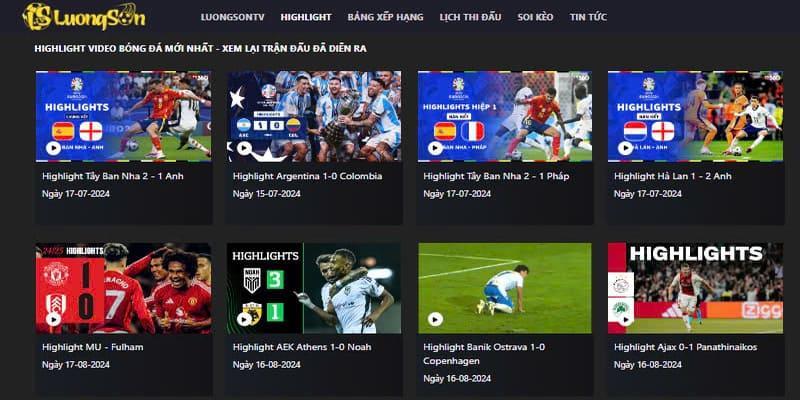Screen dimensions: 800x400
Task: Click the Argentina trophy celebration thumbnail
Action: (x=314, y=116)
